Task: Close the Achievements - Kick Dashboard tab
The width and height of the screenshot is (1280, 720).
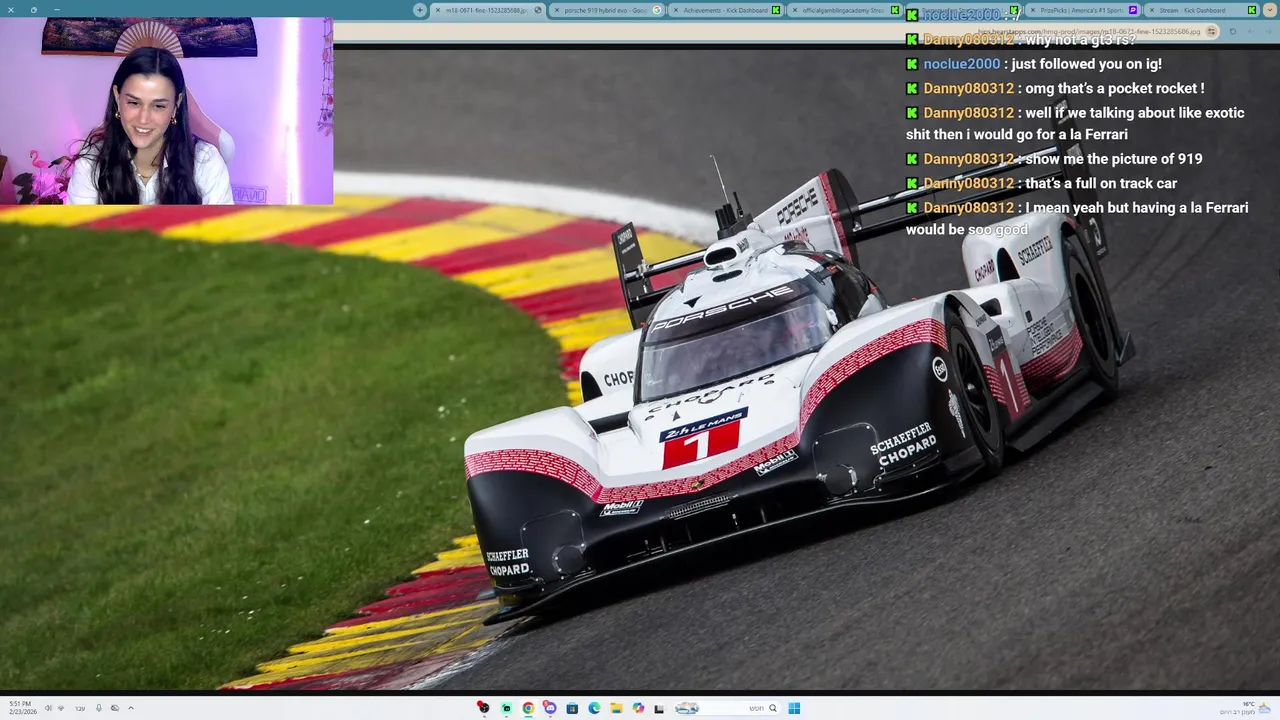Action: coord(676,10)
